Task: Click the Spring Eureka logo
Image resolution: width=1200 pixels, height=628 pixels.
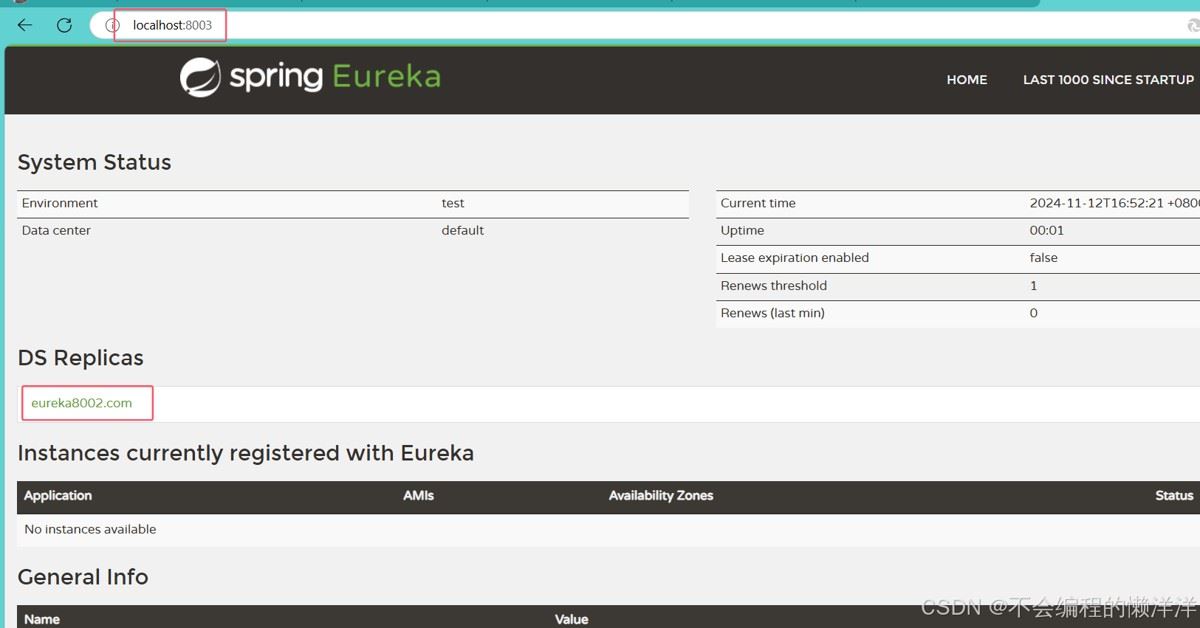Action: click(x=310, y=77)
